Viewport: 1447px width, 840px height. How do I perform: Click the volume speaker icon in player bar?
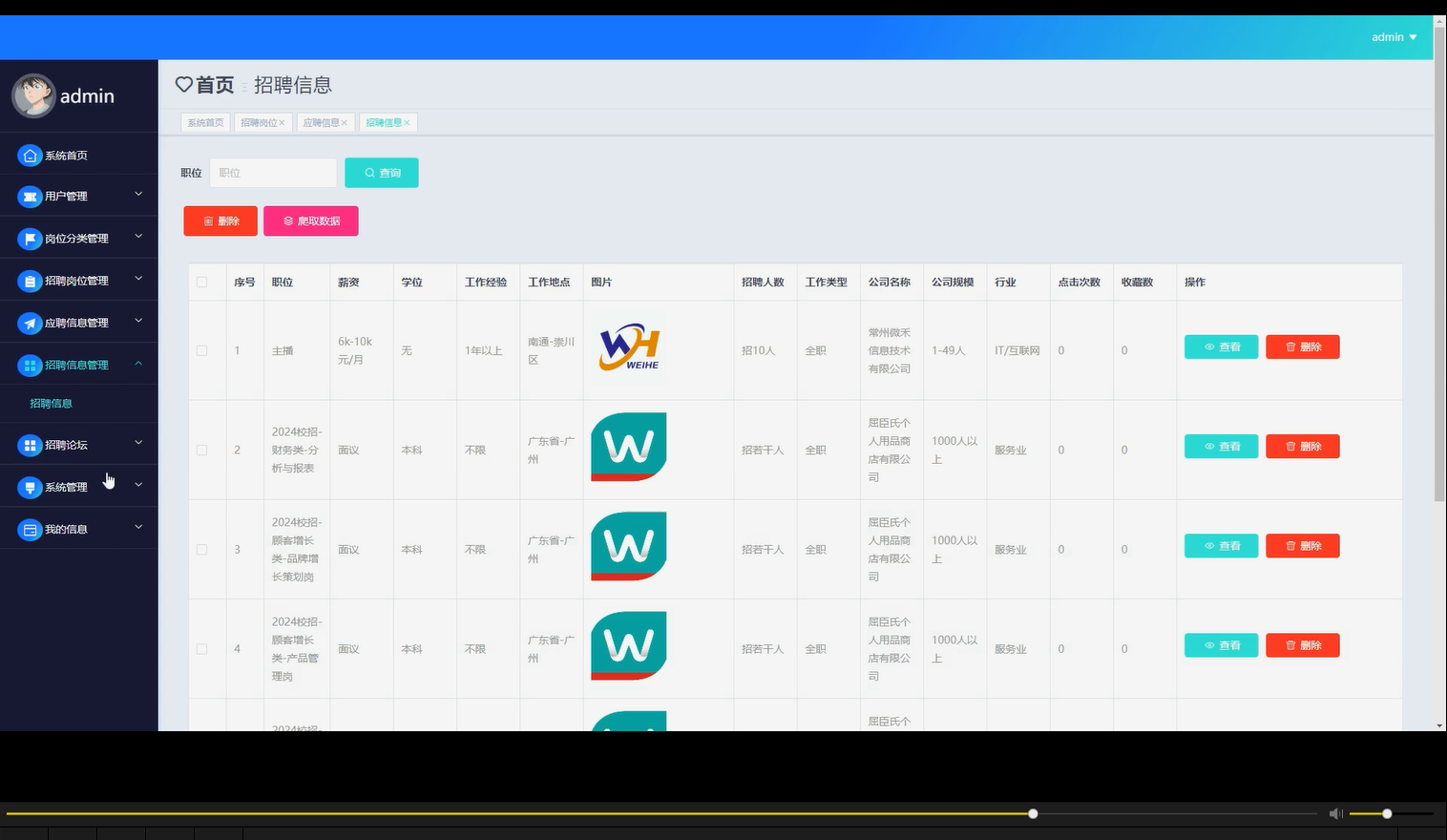tap(1336, 813)
